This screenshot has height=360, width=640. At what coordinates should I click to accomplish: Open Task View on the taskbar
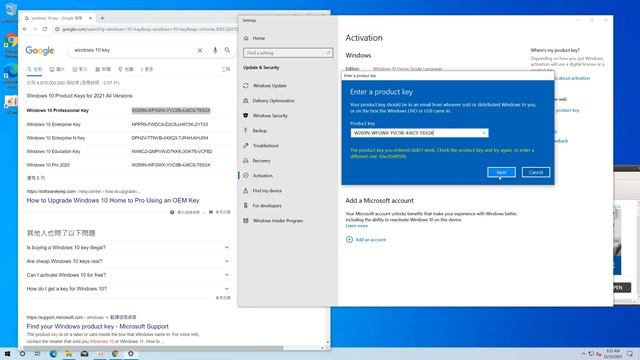pos(37,354)
